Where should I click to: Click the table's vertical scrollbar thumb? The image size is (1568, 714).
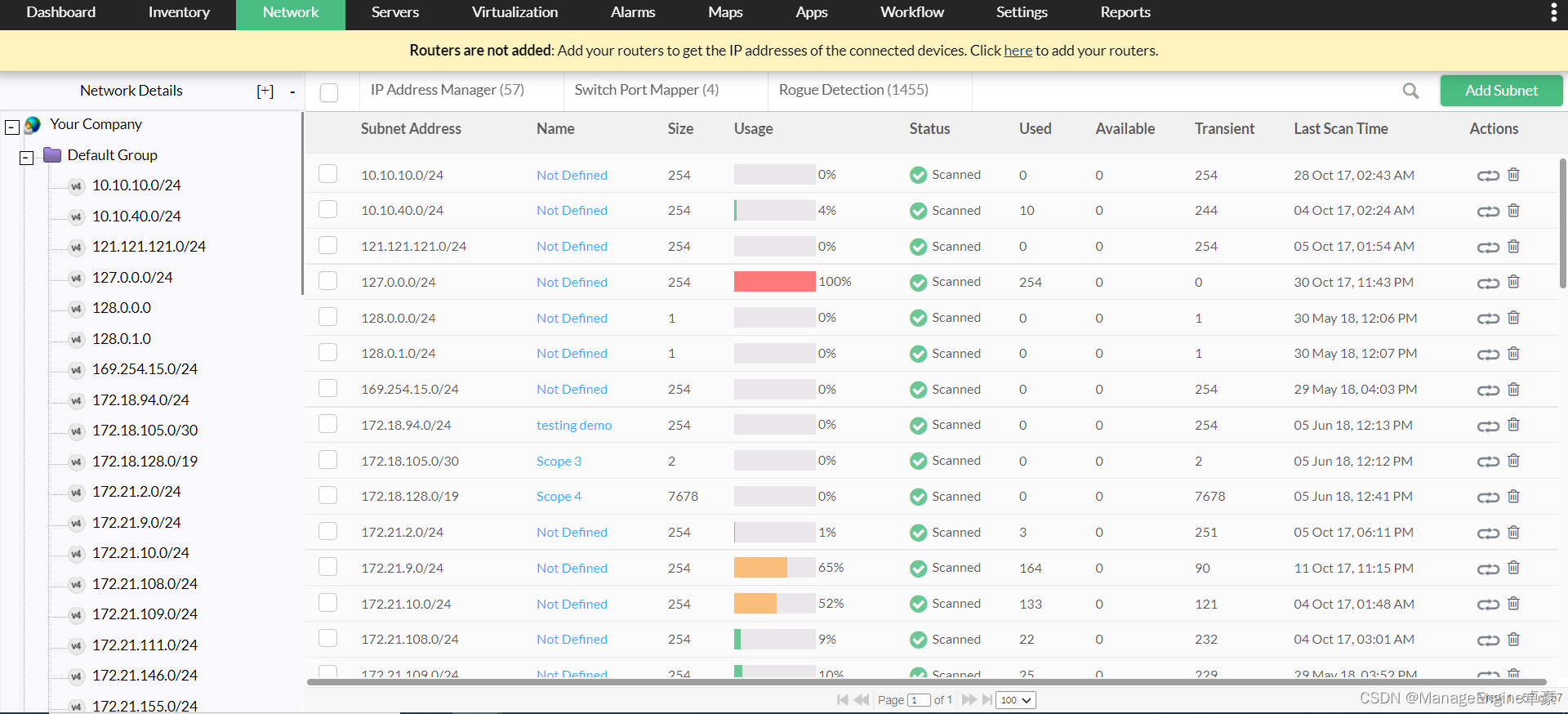pos(1563,223)
